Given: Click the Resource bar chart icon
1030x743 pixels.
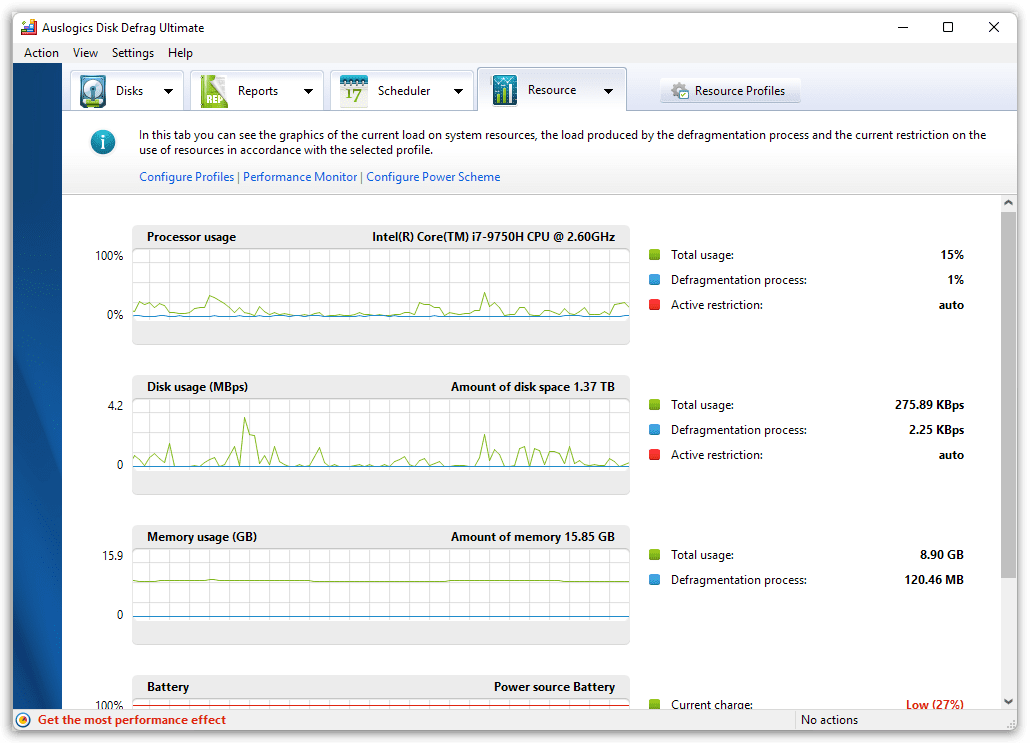Looking at the screenshot, I should pyautogui.click(x=504, y=90).
